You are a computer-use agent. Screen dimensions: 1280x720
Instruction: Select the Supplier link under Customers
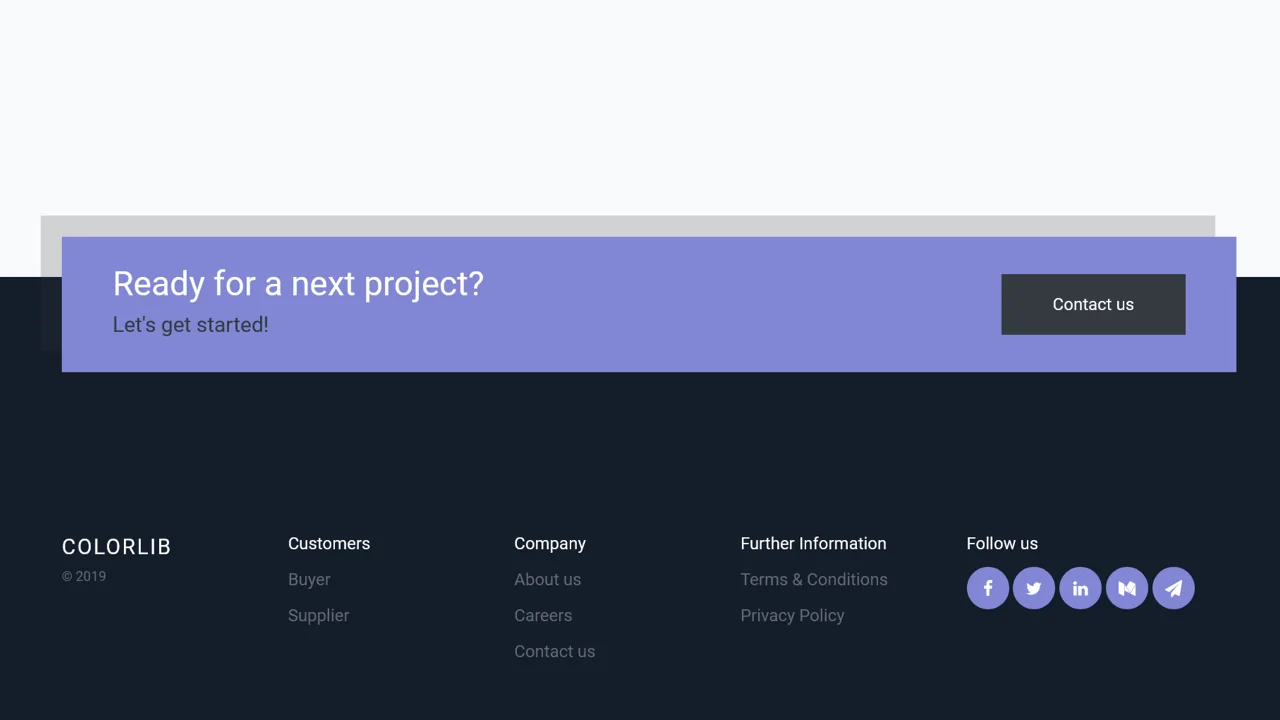[x=318, y=615]
